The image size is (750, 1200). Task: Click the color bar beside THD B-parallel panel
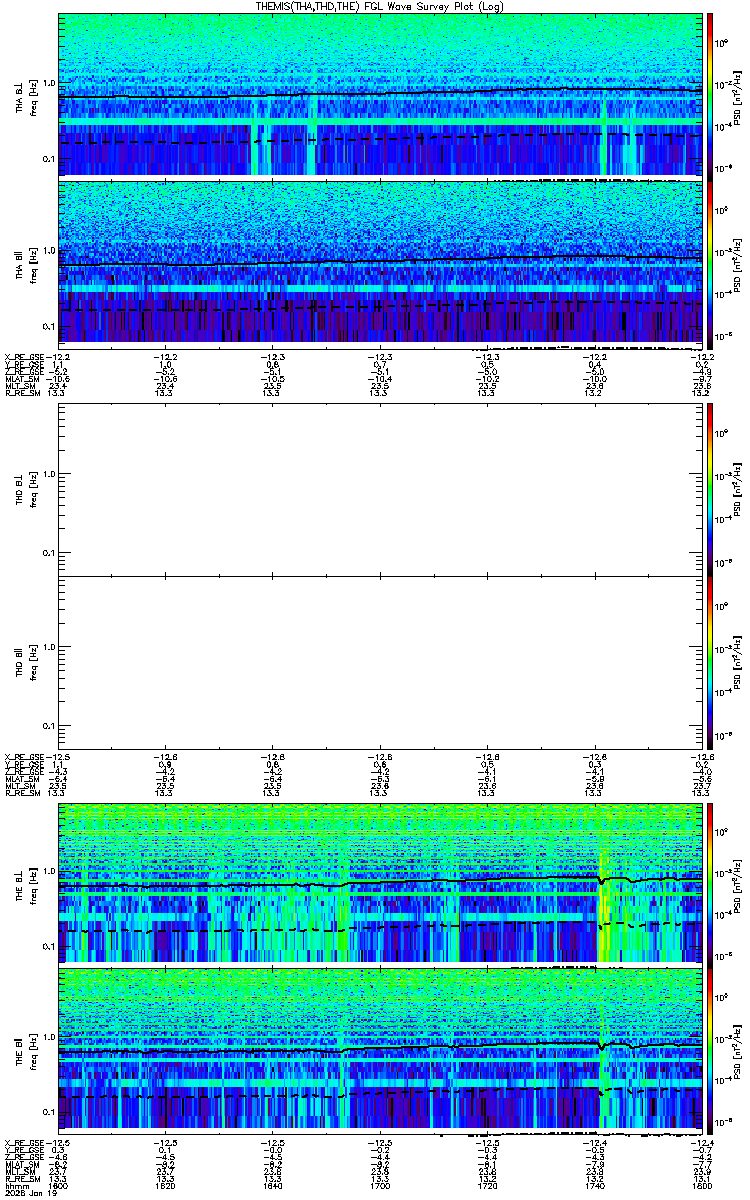click(710, 661)
